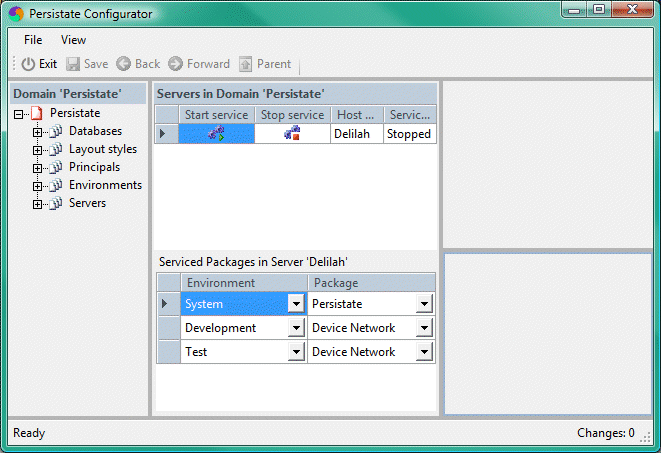Click the Databases node icon
This screenshot has height=453, width=661.
click(56, 132)
